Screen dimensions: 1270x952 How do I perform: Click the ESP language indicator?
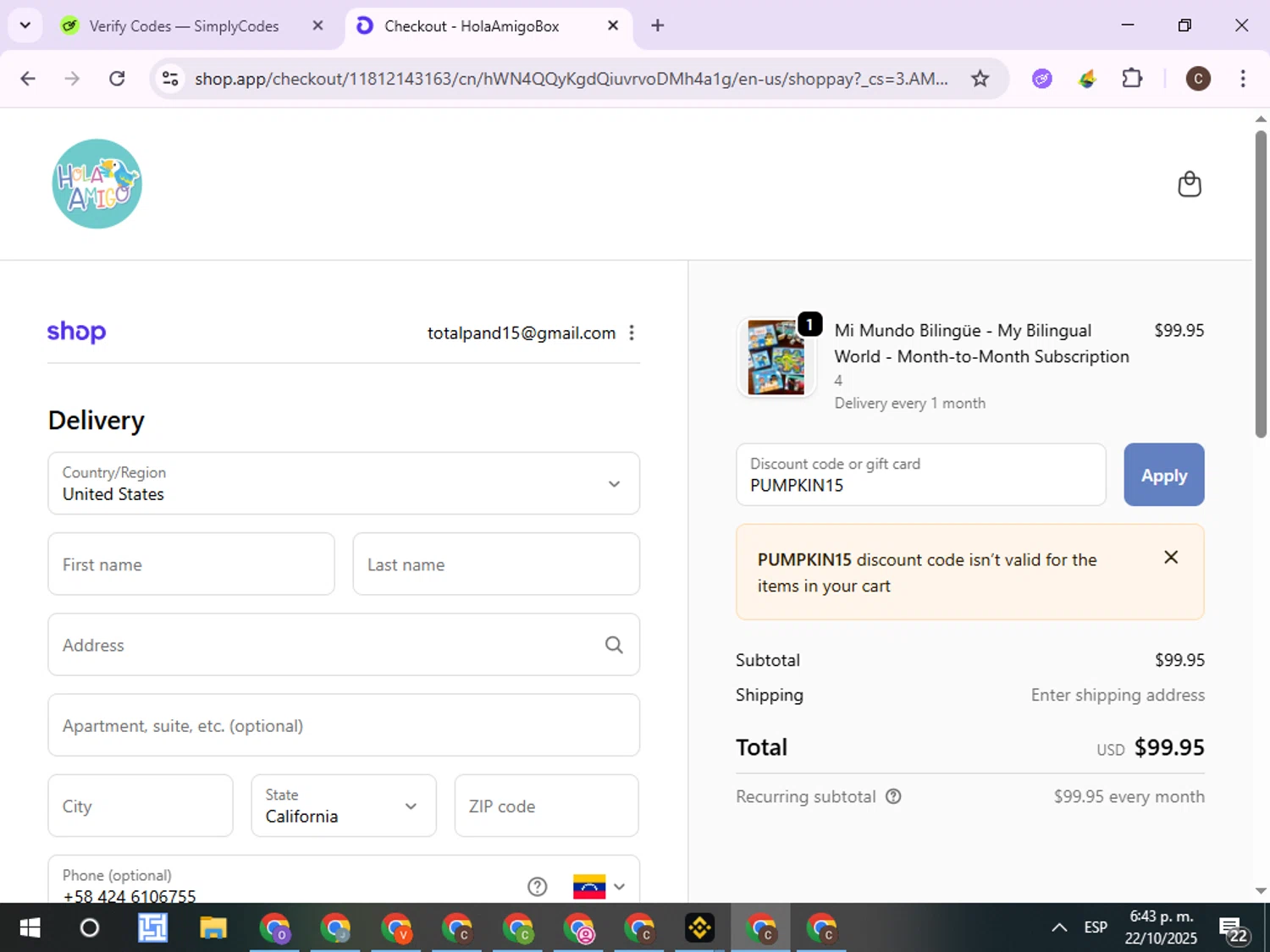click(1096, 927)
